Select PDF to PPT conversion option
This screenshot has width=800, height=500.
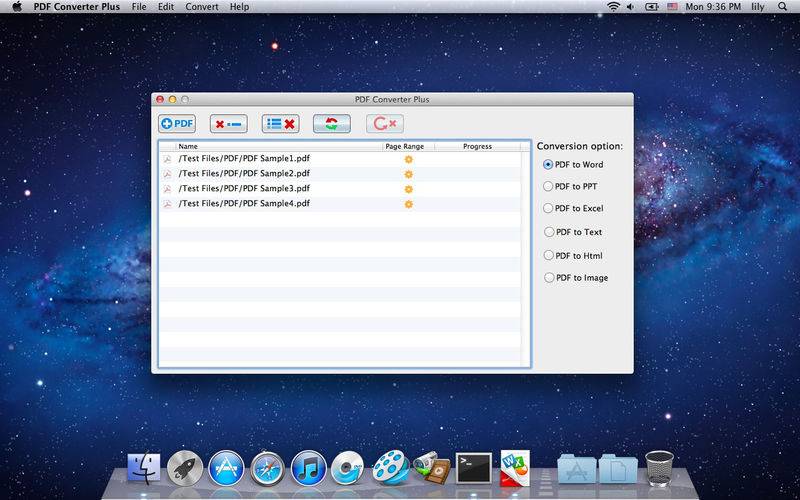point(570,186)
